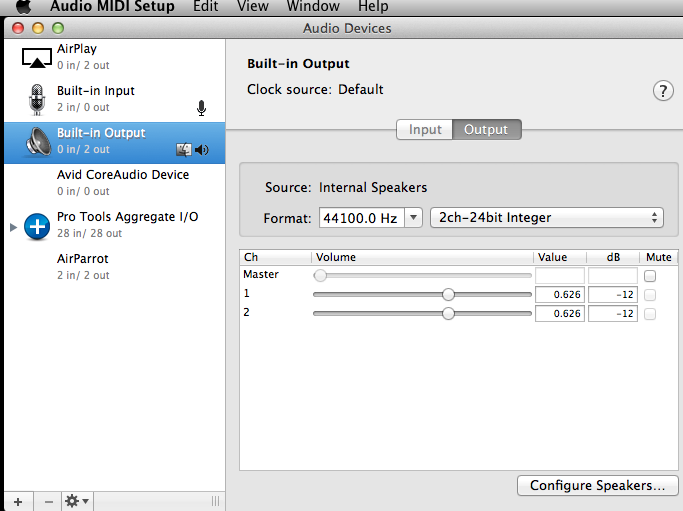Viewport: 683px width, 511px height.
Task: Click the dB column header
Action: (613, 257)
